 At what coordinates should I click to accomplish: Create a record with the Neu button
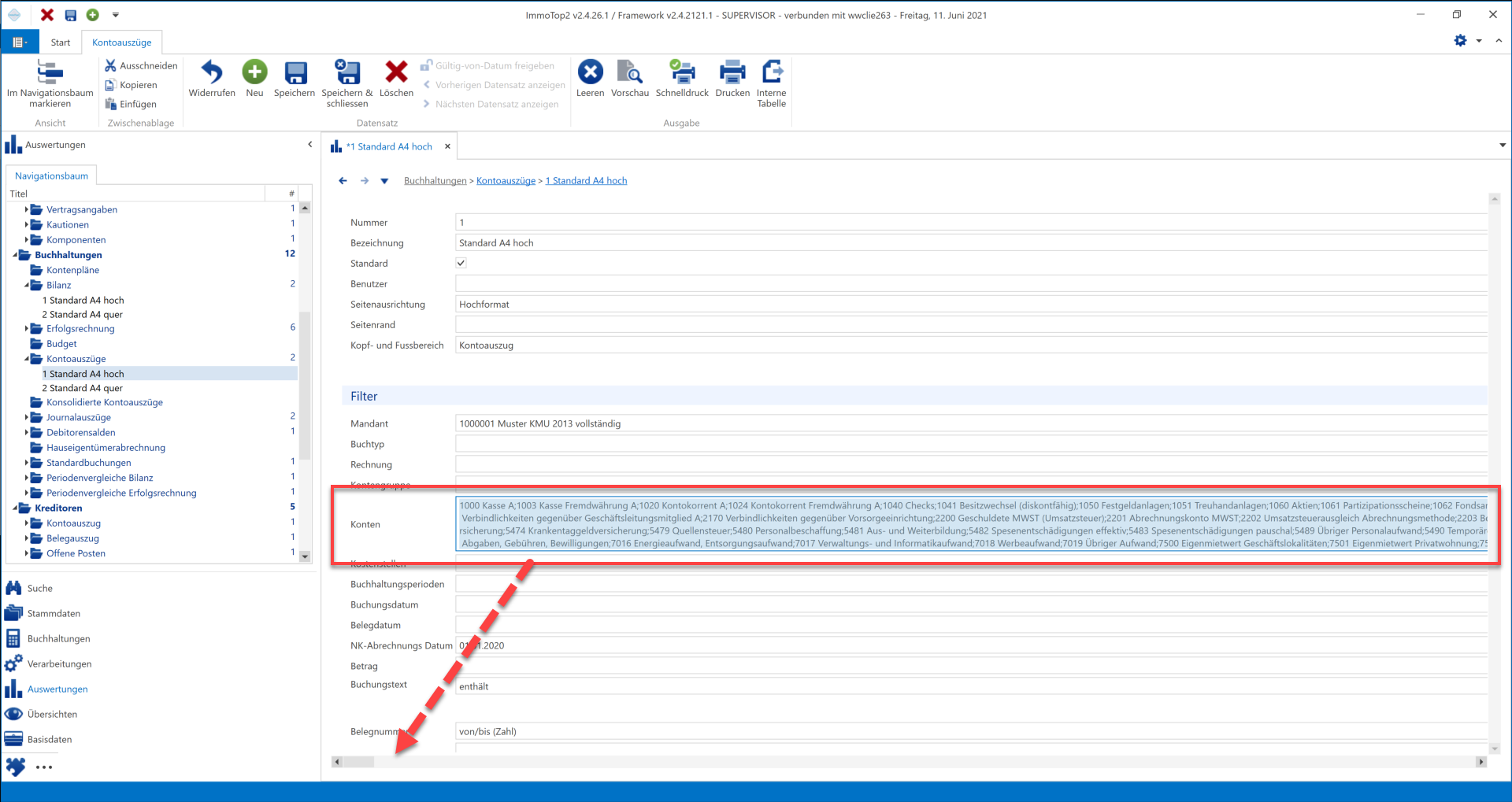[x=254, y=79]
